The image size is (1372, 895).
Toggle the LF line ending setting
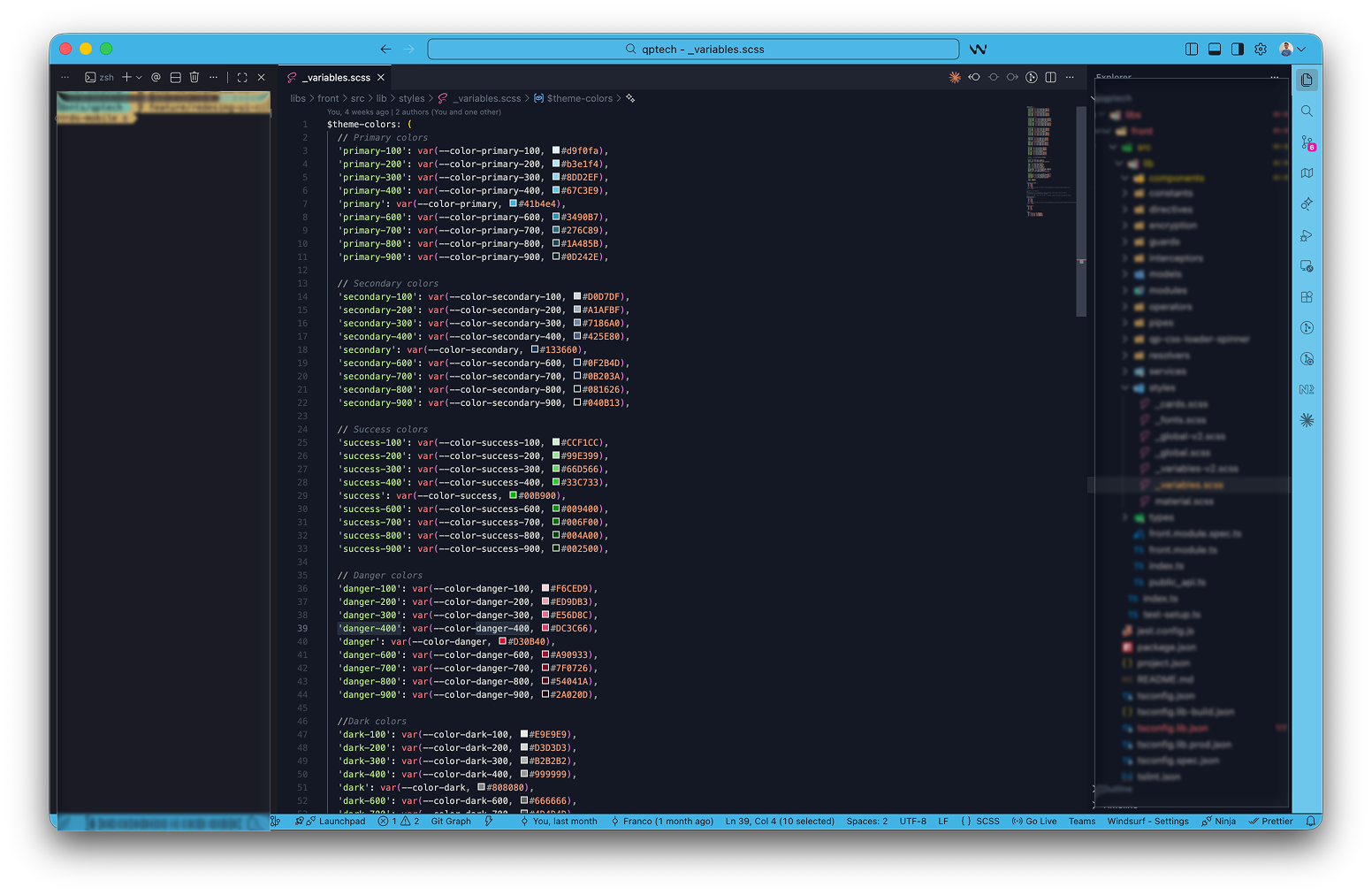click(942, 821)
